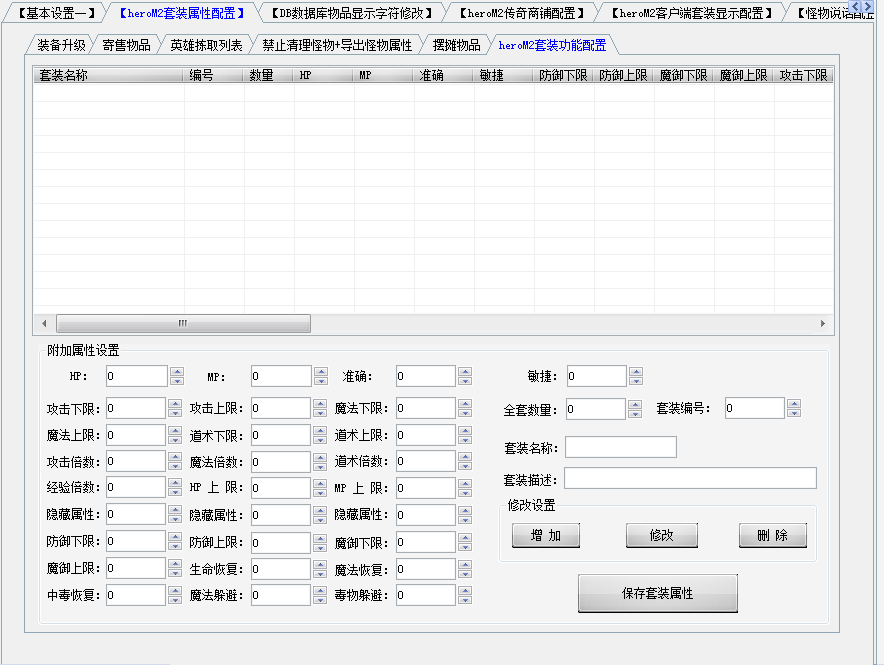Save settings with the 保存套装属性 button
884x665 pixels.
(x=657, y=593)
